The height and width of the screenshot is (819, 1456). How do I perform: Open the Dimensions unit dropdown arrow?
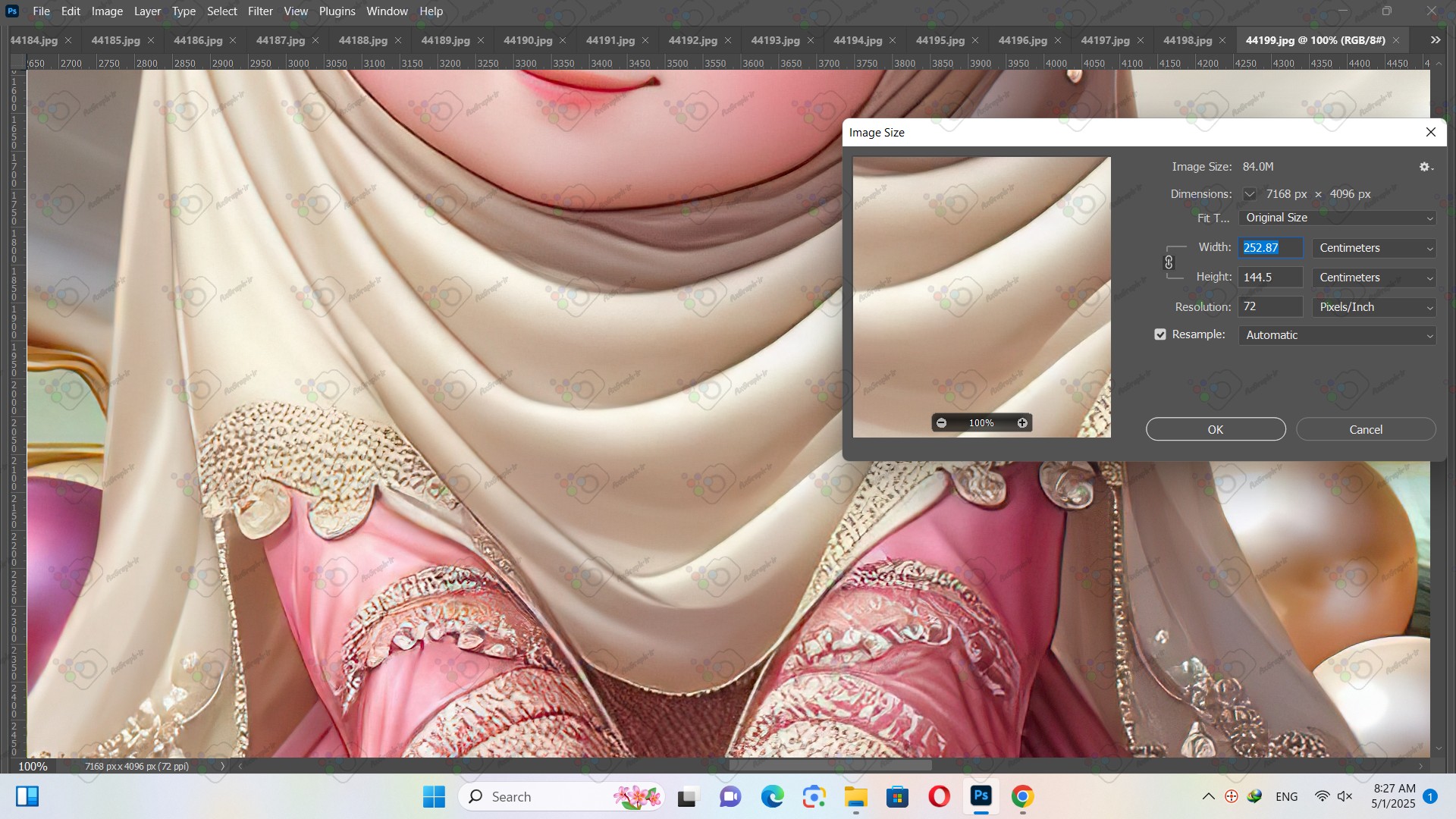point(1250,194)
